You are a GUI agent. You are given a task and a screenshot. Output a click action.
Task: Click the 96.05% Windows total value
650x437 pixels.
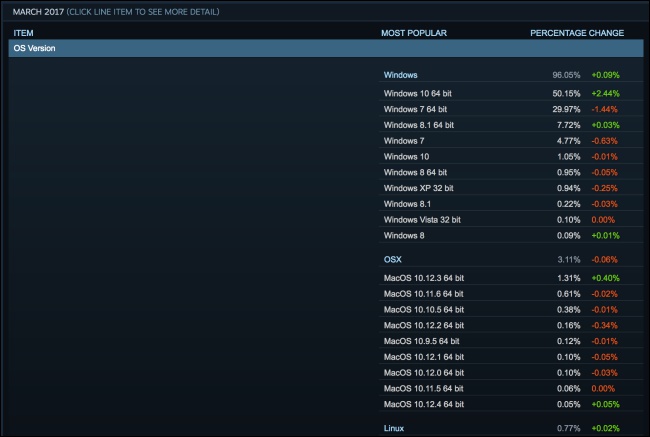coord(566,75)
